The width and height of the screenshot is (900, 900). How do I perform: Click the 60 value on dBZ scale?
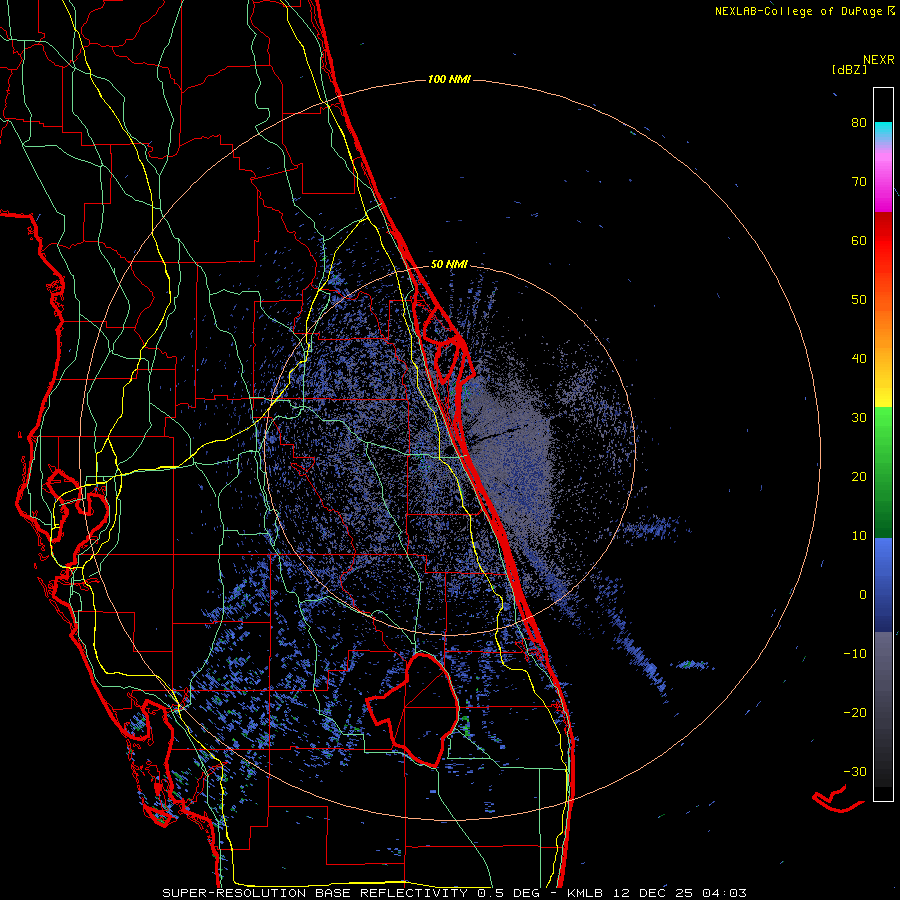(x=859, y=240)
